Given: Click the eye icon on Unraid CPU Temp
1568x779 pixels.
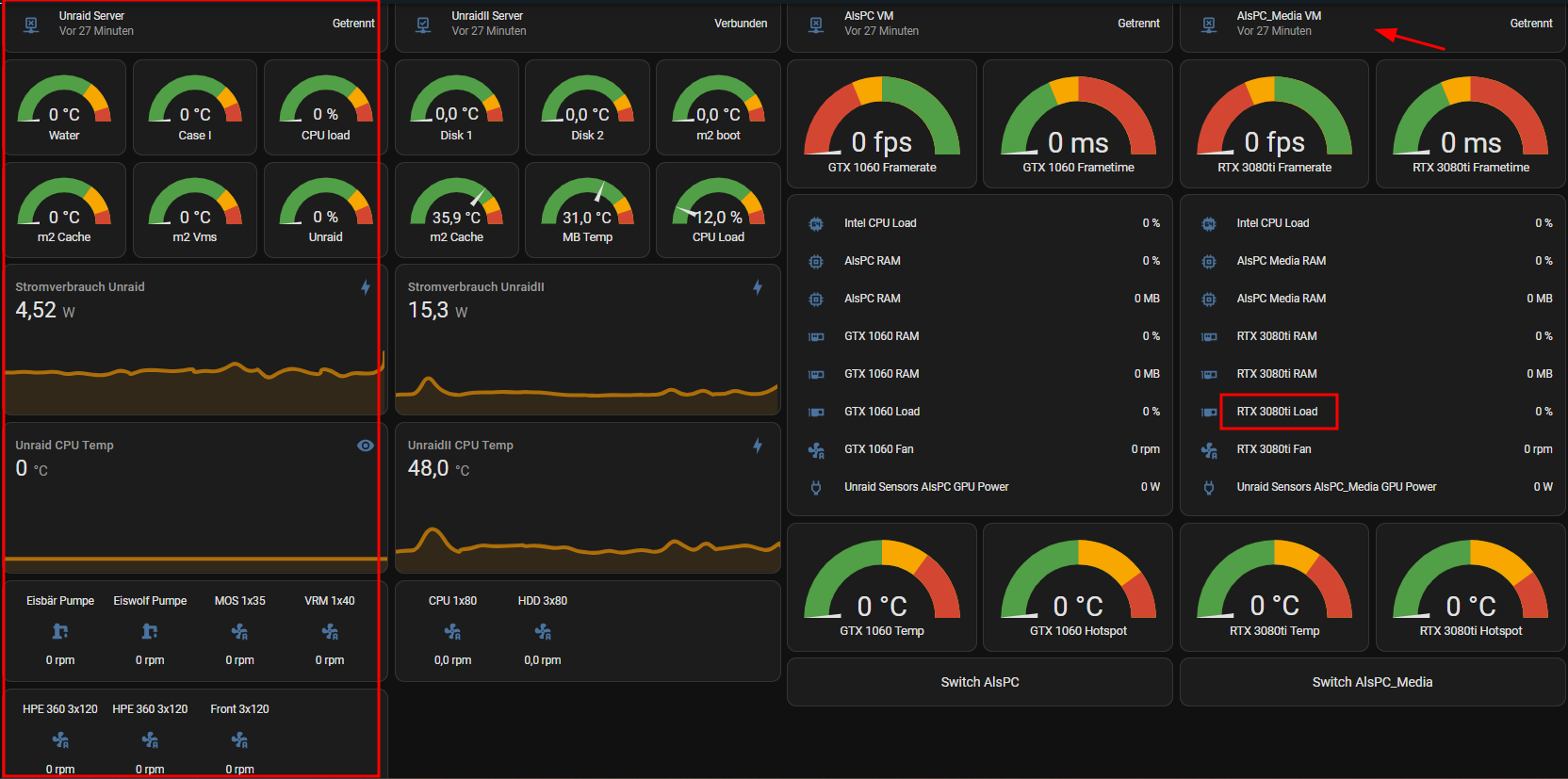Looking at the screenshot, I should coord(366,446).
